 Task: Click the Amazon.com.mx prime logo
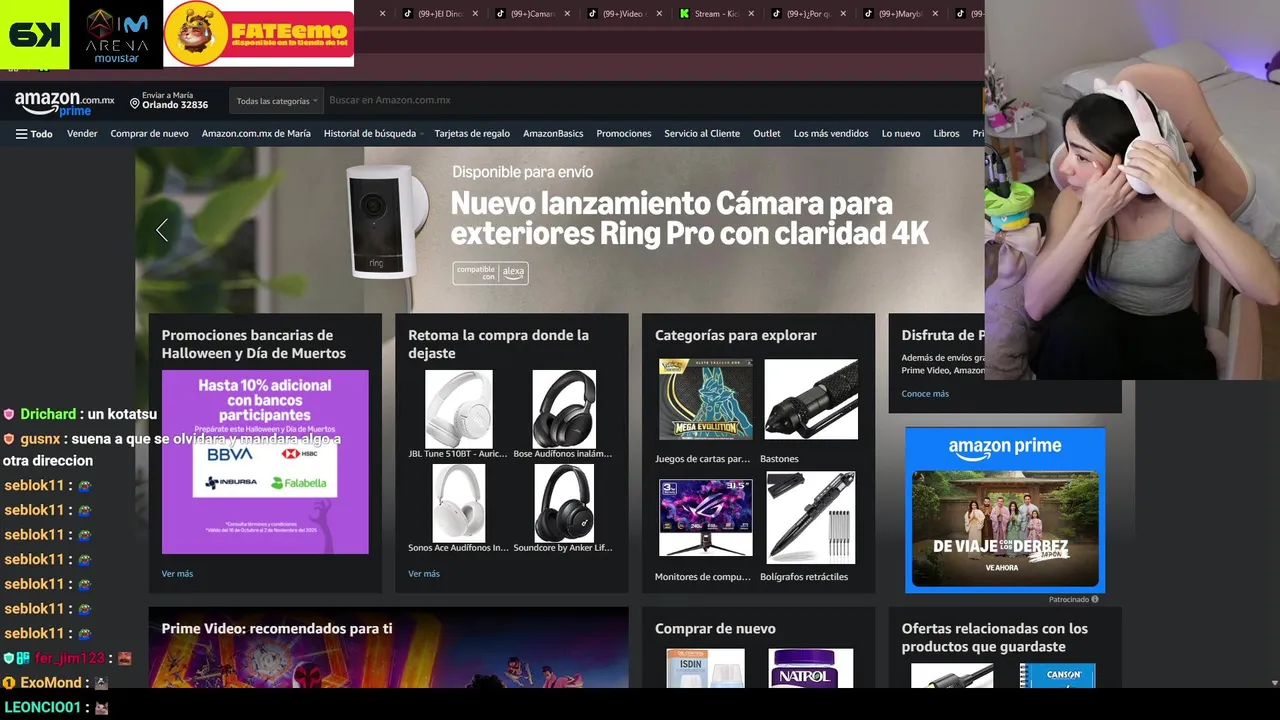[x=64, y=103]
